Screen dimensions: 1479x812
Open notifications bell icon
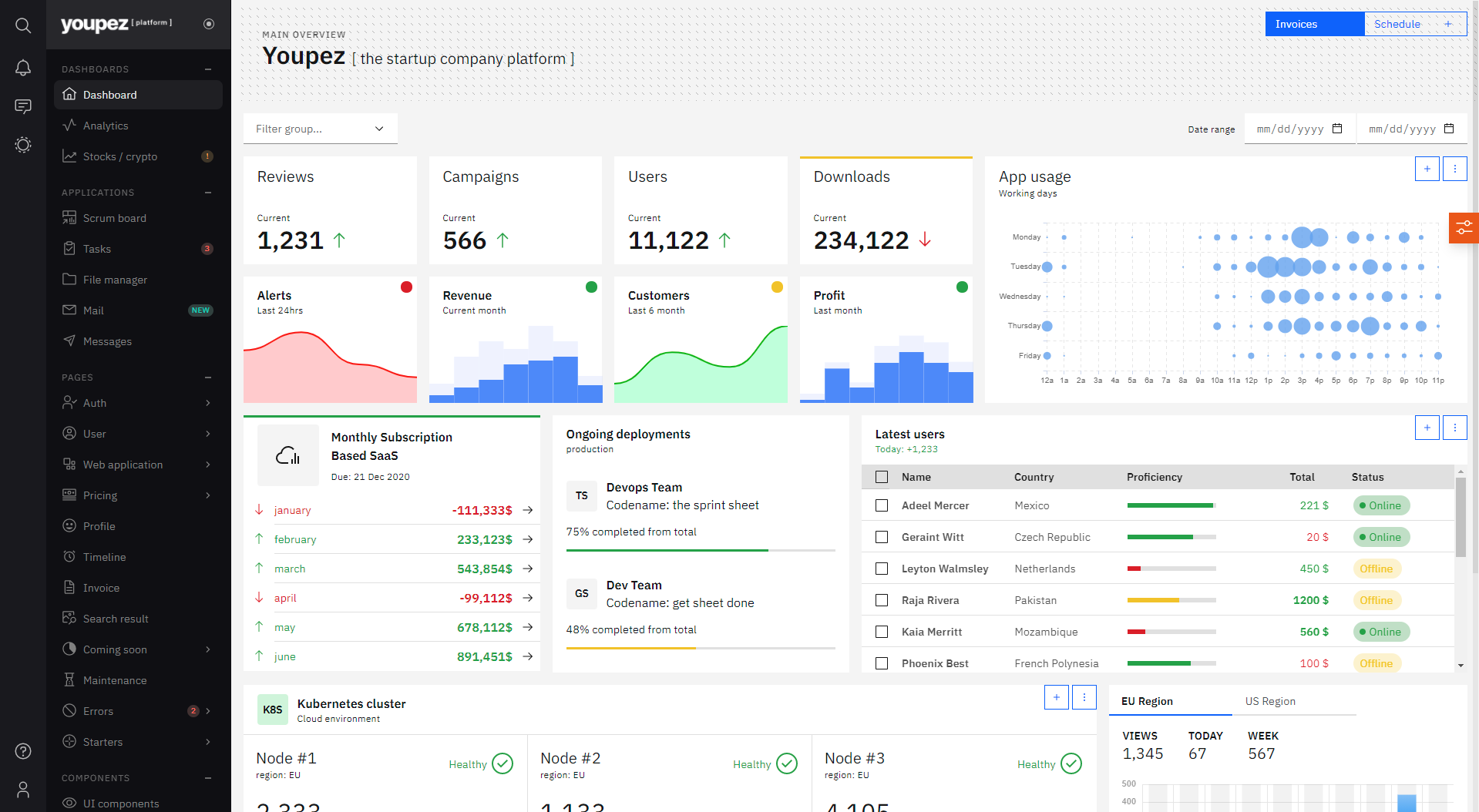[x=23, y=68]
